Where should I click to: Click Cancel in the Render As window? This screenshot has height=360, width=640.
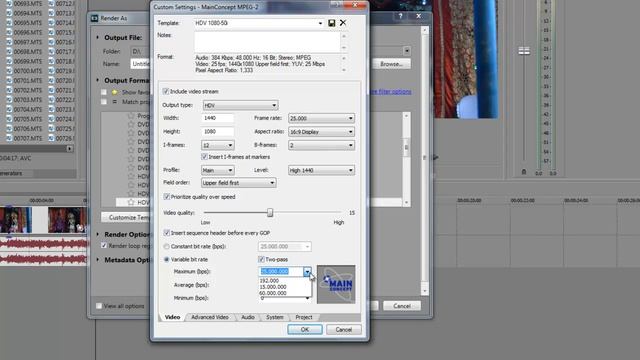coord(402,306)
